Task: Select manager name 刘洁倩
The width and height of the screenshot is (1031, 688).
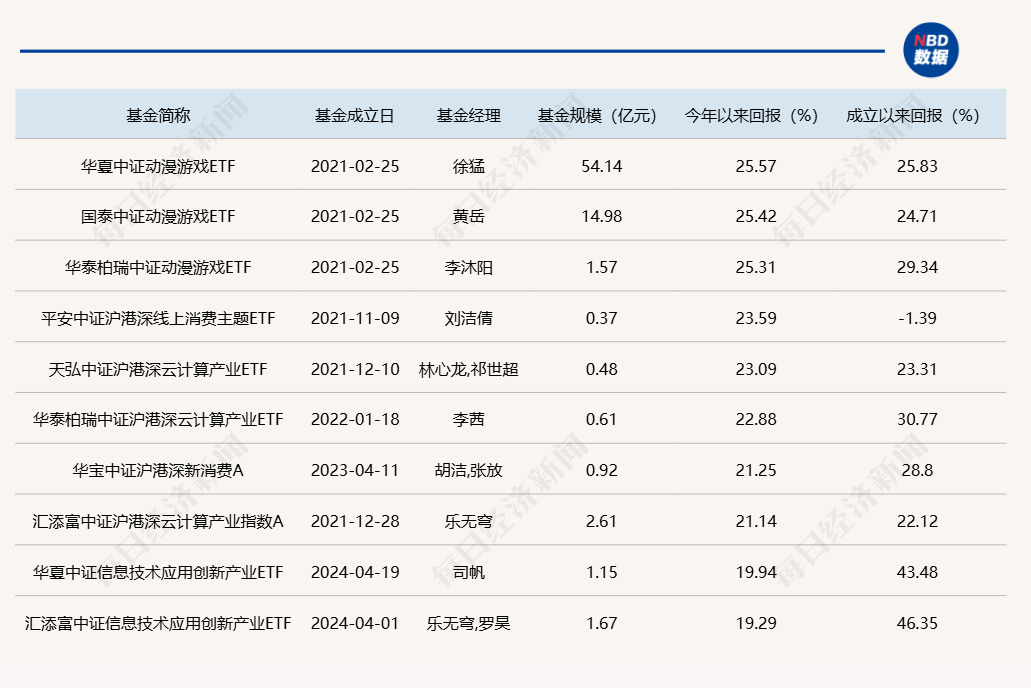Action: [469, 318]
